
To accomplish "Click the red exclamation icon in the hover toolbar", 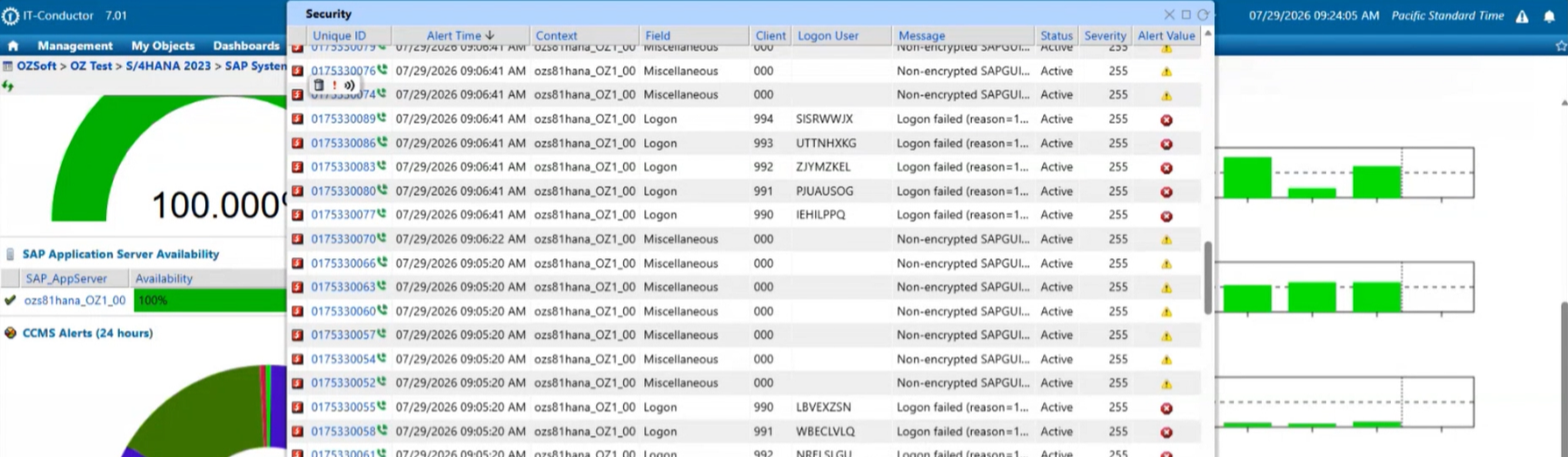I will click(x=334, y=84).
